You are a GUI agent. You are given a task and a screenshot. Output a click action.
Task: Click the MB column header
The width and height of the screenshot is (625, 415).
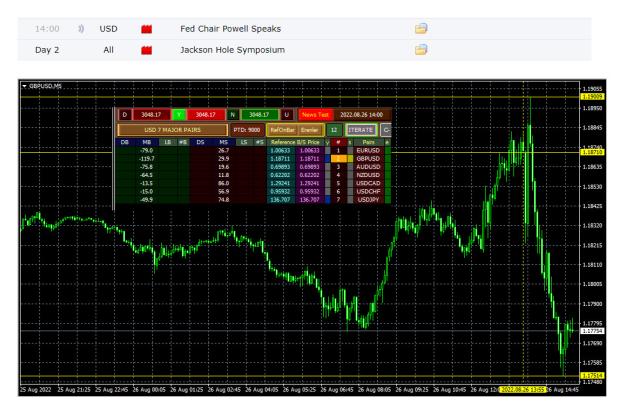pyautogui.click(x=147, y=142)
